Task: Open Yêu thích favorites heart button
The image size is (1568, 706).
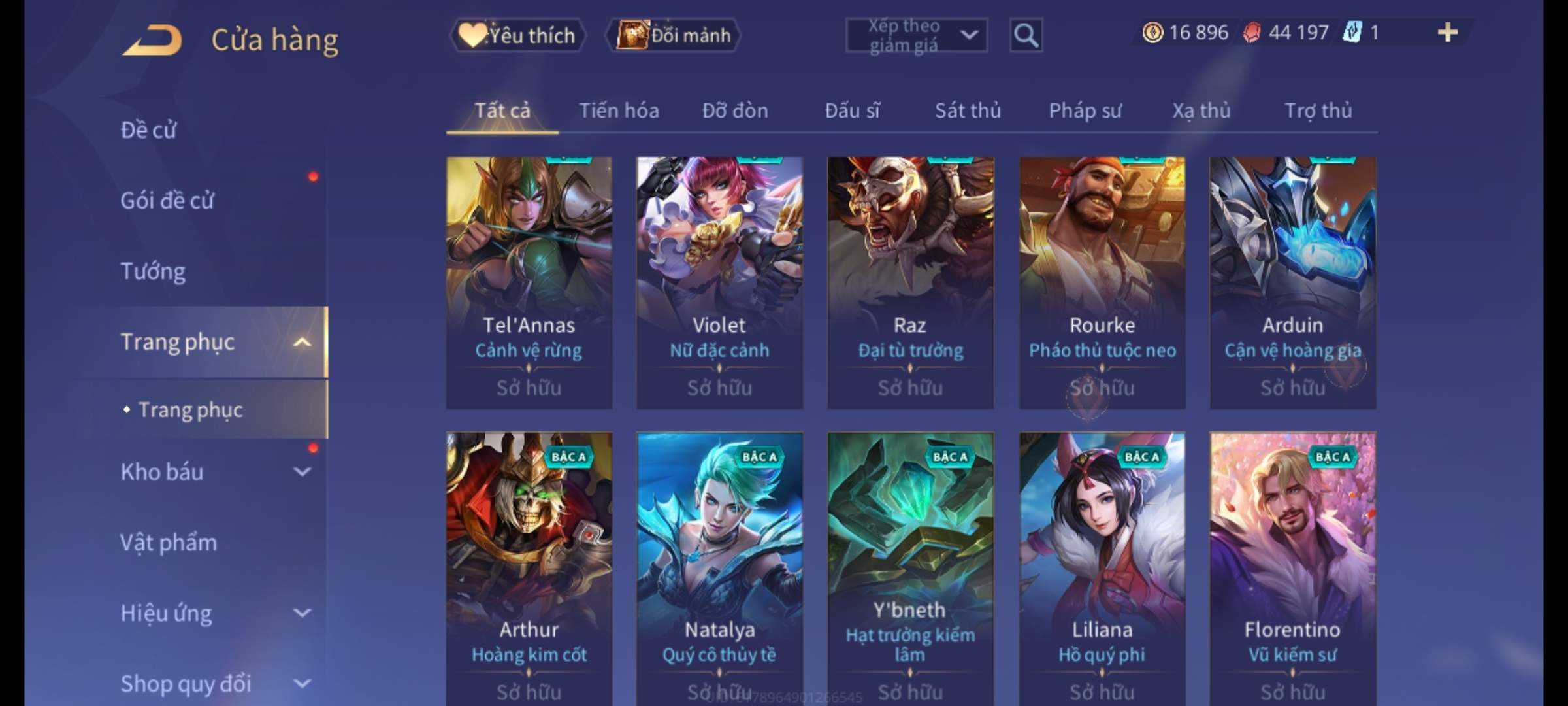Action: click(x=519, y=35)
